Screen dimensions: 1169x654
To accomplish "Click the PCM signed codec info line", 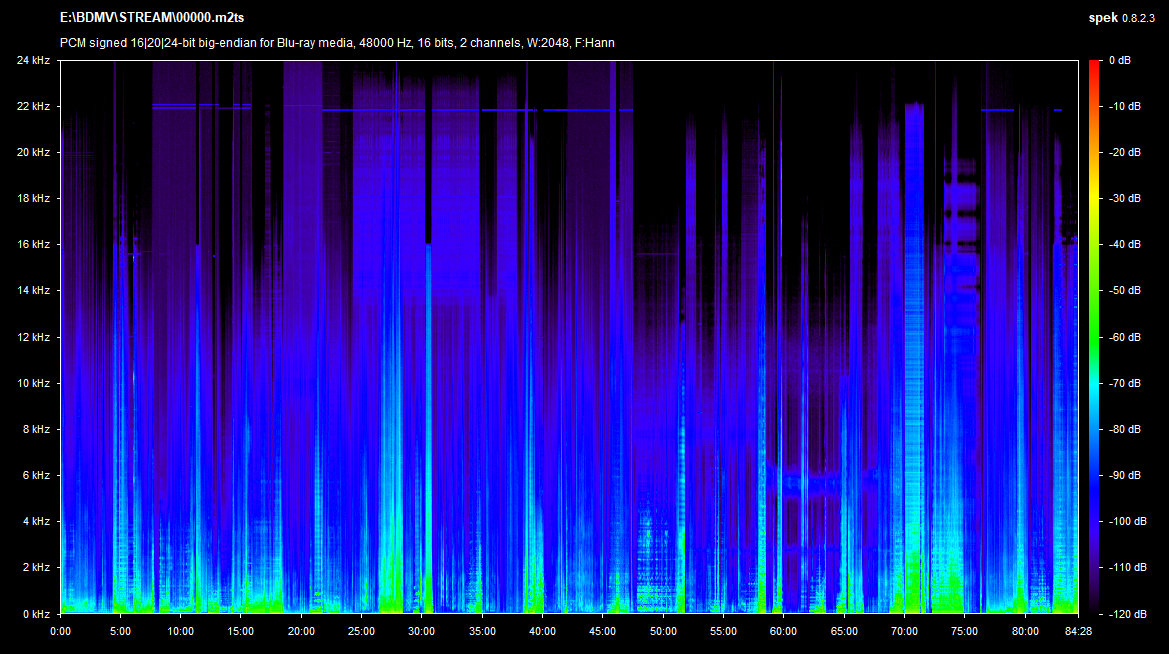I will pyautogui.click(x=337, y=42).
